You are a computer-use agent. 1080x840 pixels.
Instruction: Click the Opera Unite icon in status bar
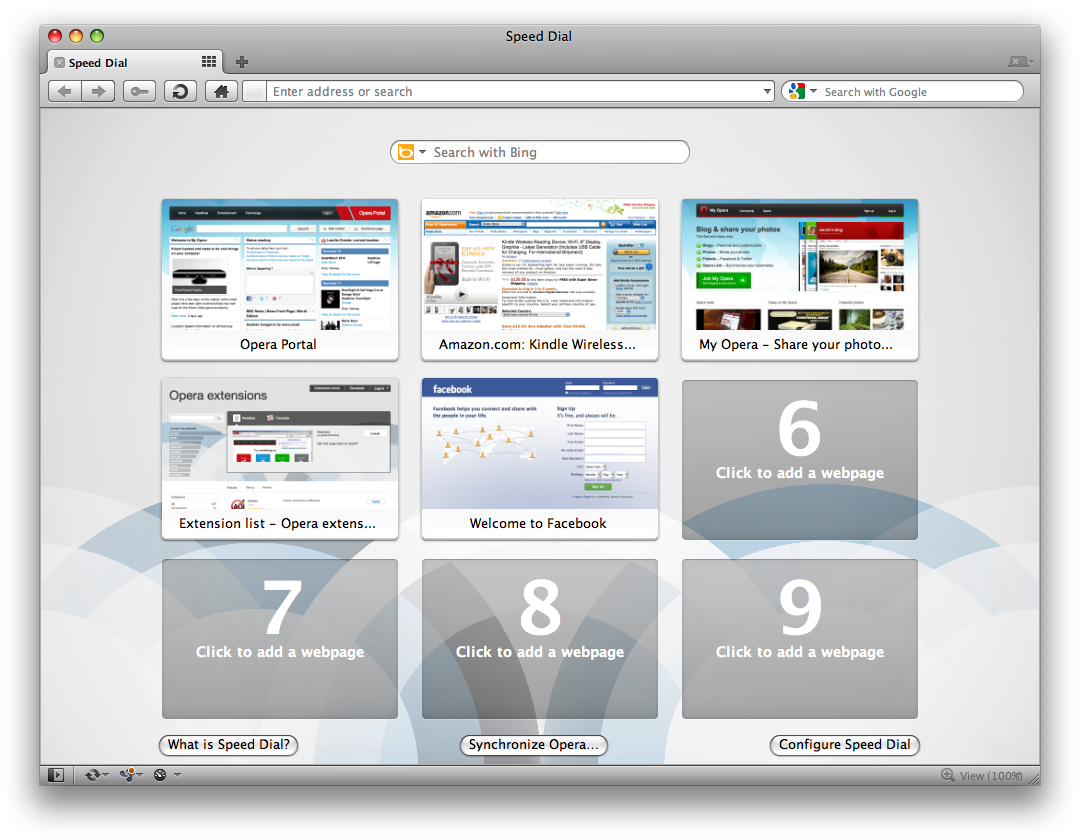(x=130, y=775)
